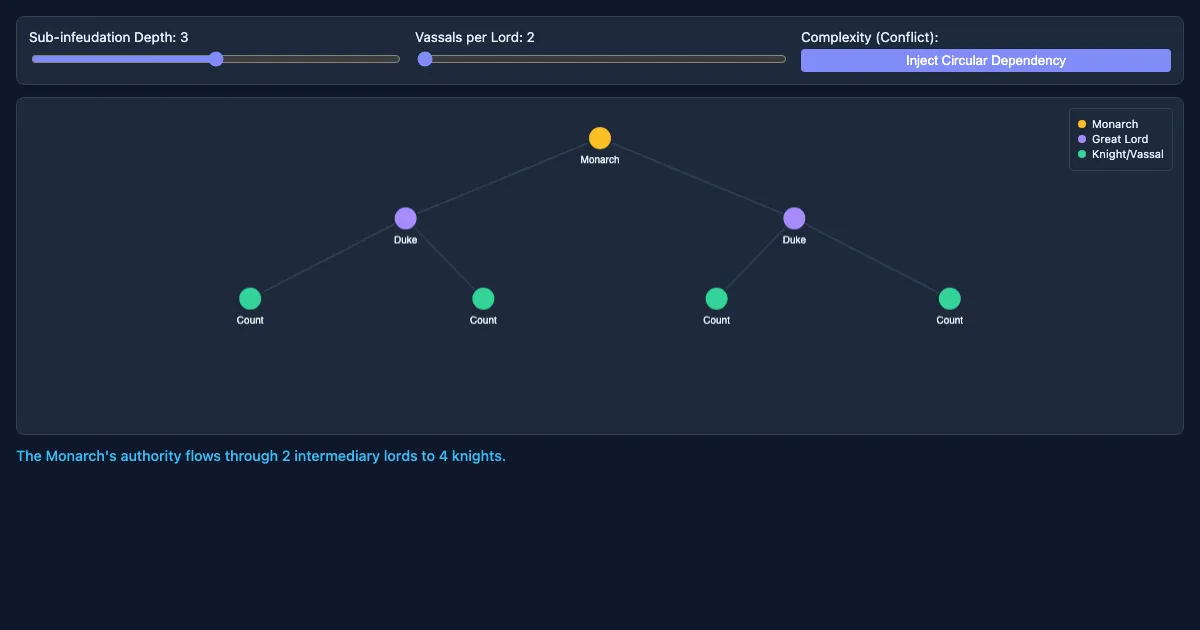Select the right Duke node
This screenshot has height=630, width=1200.
point(794,218)
